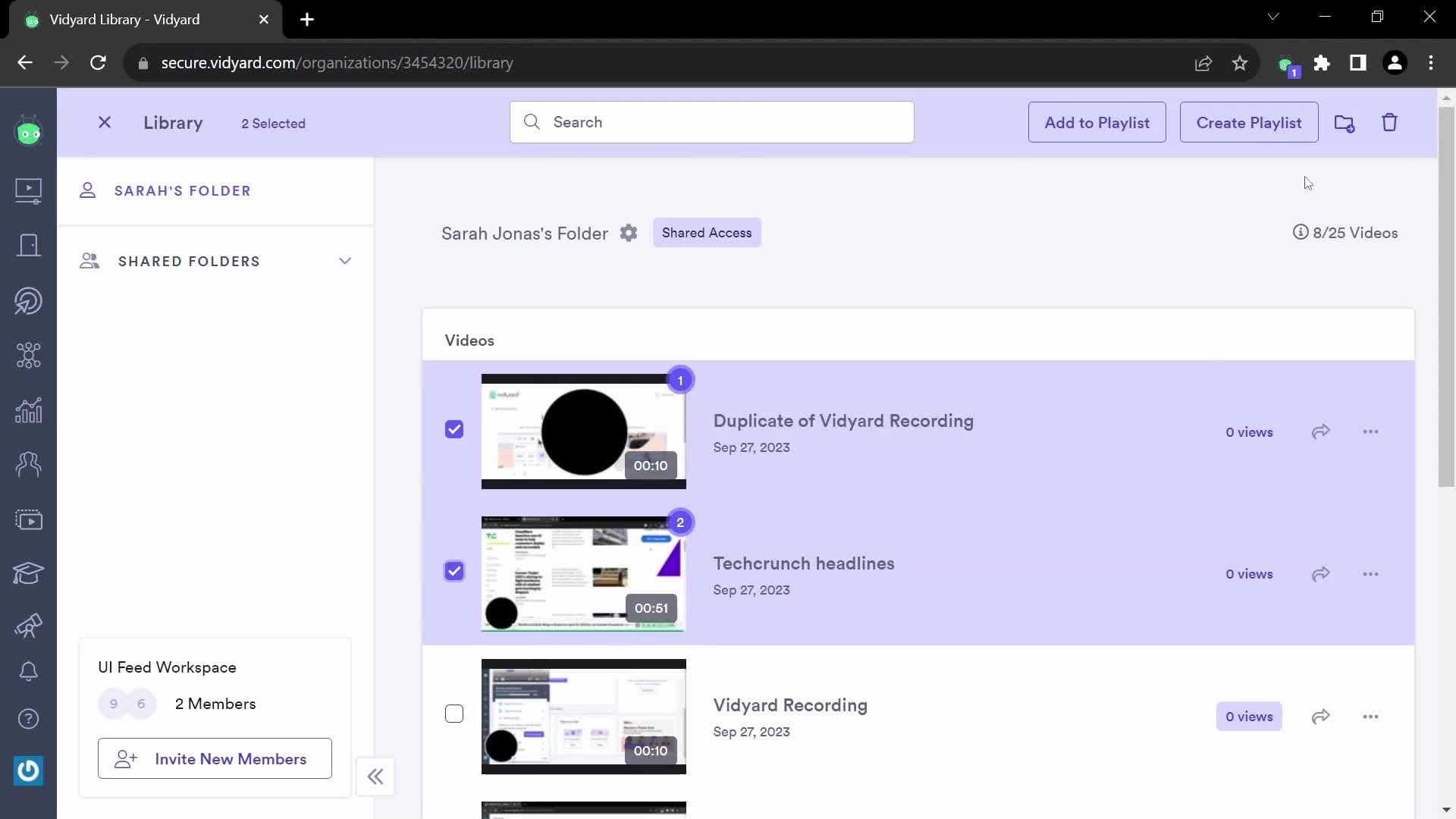The image size is (1456, 819).
Task: Open thumbnail of Duplicate of Vidyard Recording
Action: pyautogui.click(x=584, y=431)
